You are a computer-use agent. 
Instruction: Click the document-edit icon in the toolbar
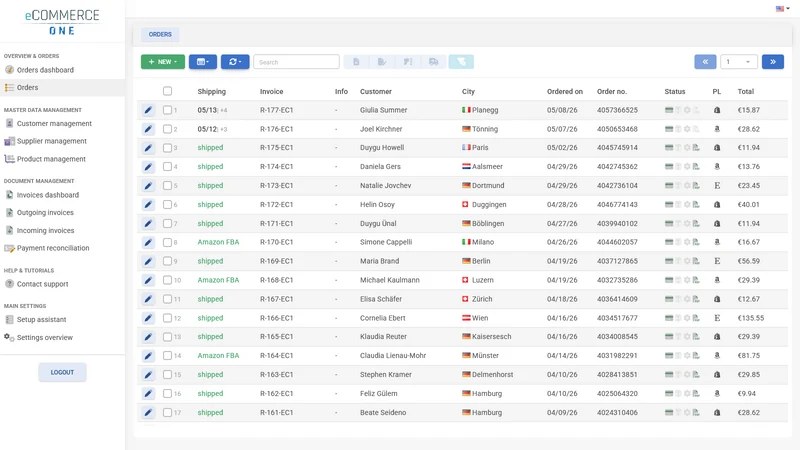click(x=382, y=62)
